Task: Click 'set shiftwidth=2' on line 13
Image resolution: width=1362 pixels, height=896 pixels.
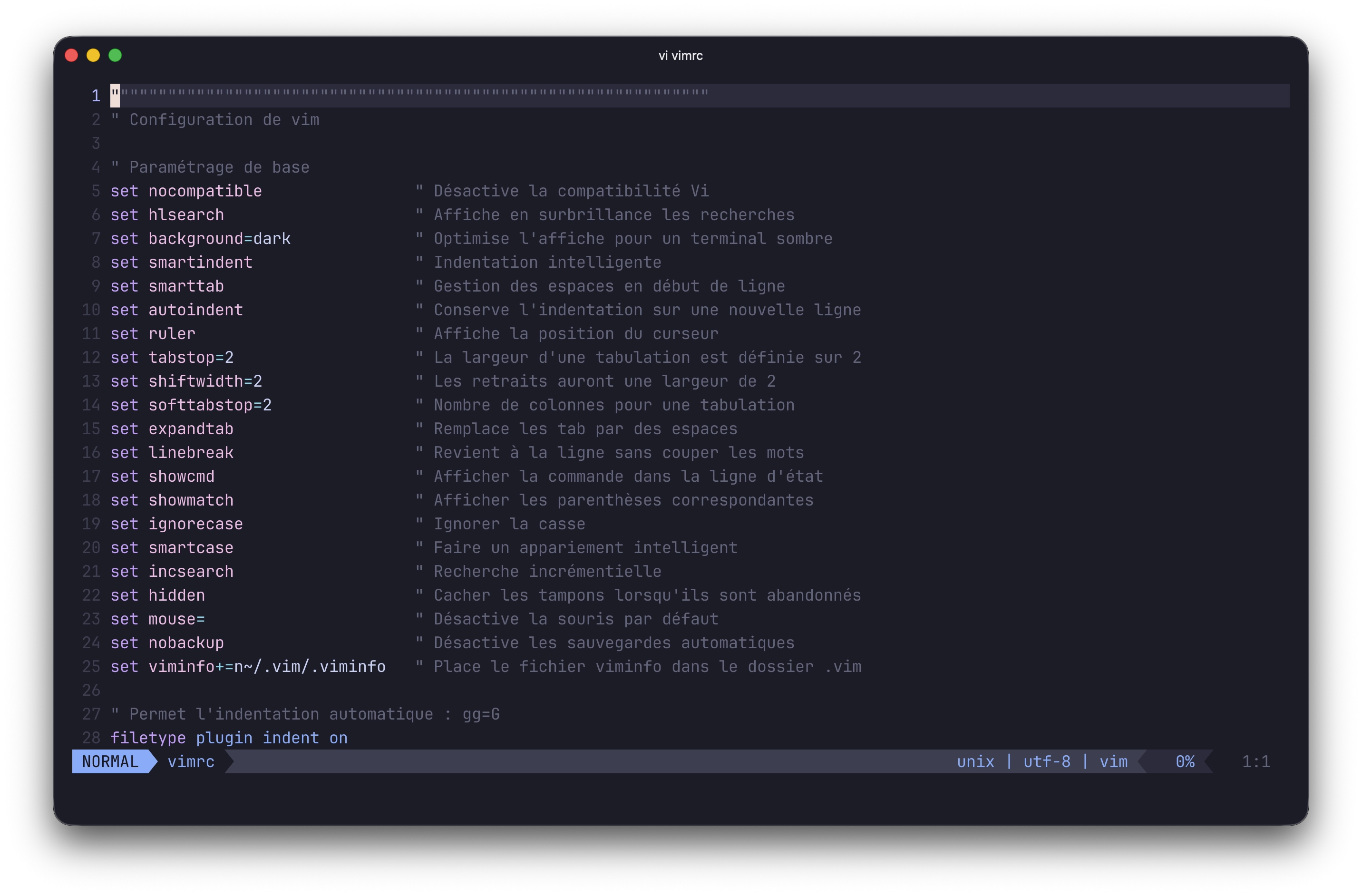Action: (x=186, y=381)
